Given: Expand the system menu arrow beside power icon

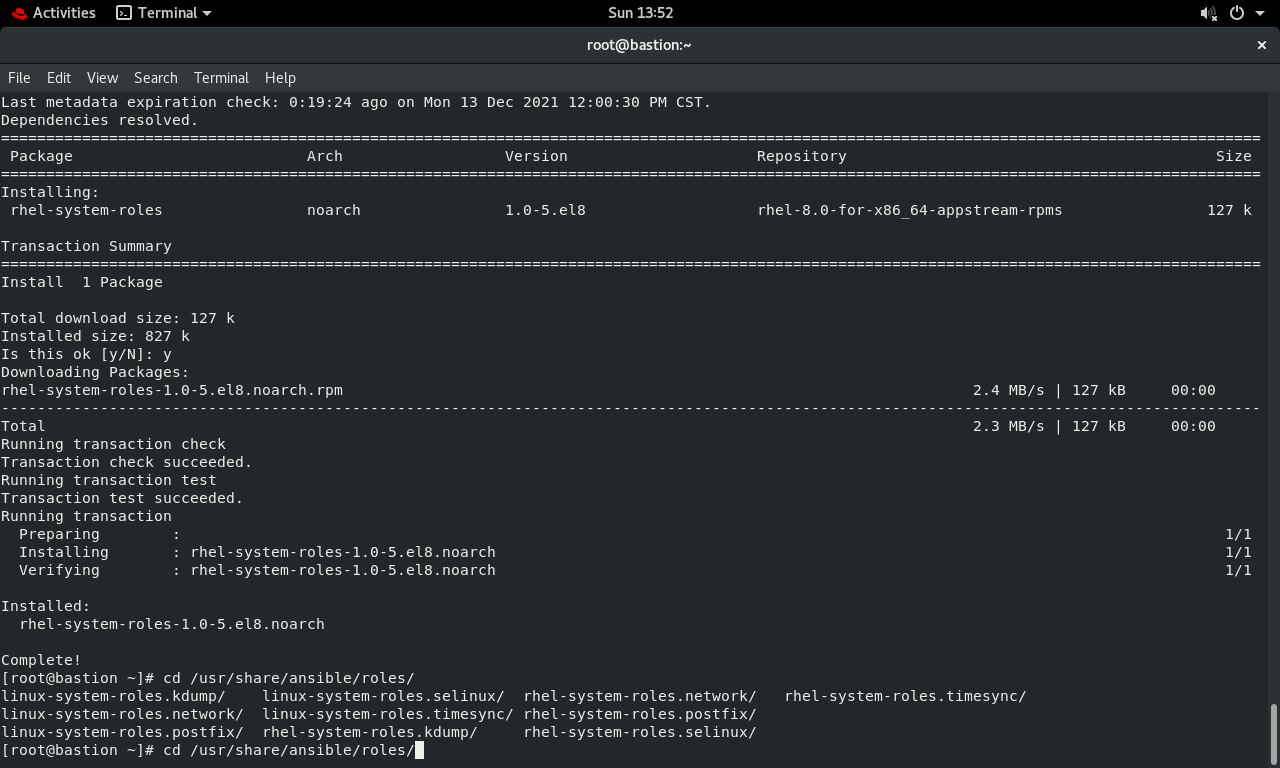Looking at the screenshot, I should [1260, 13].
